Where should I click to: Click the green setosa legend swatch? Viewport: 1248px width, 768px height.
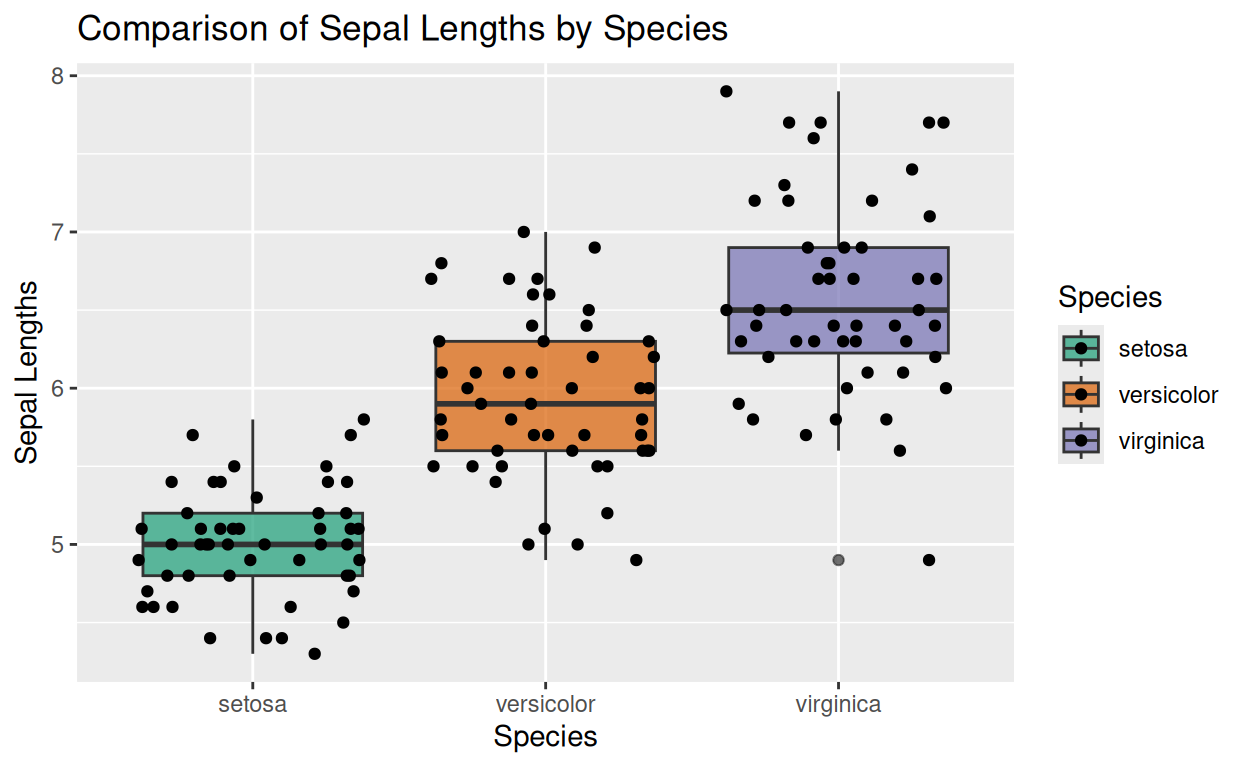tap(1081, 348)
